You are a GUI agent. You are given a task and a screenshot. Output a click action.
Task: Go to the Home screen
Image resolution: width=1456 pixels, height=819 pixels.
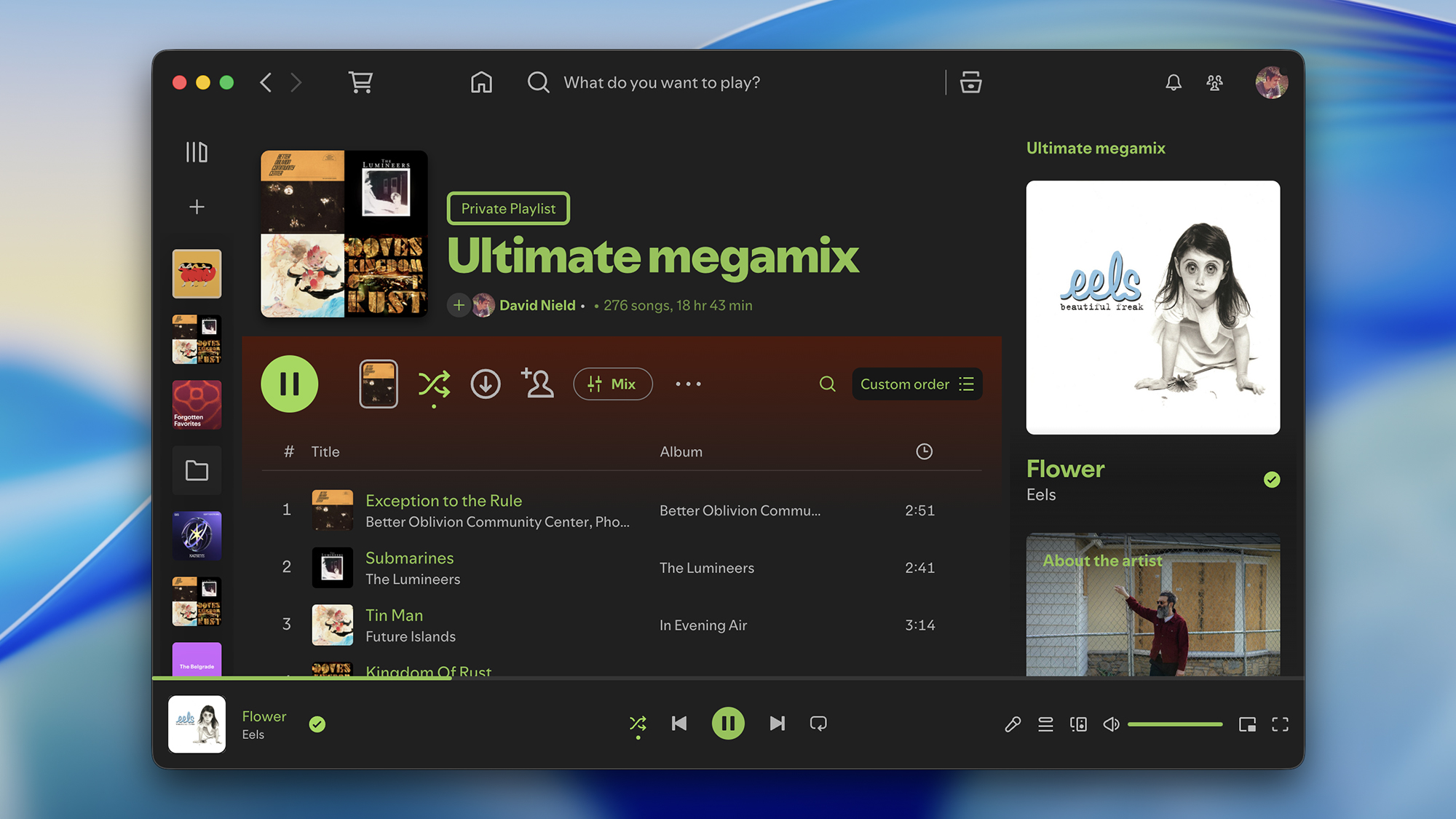tap(481, 82)
